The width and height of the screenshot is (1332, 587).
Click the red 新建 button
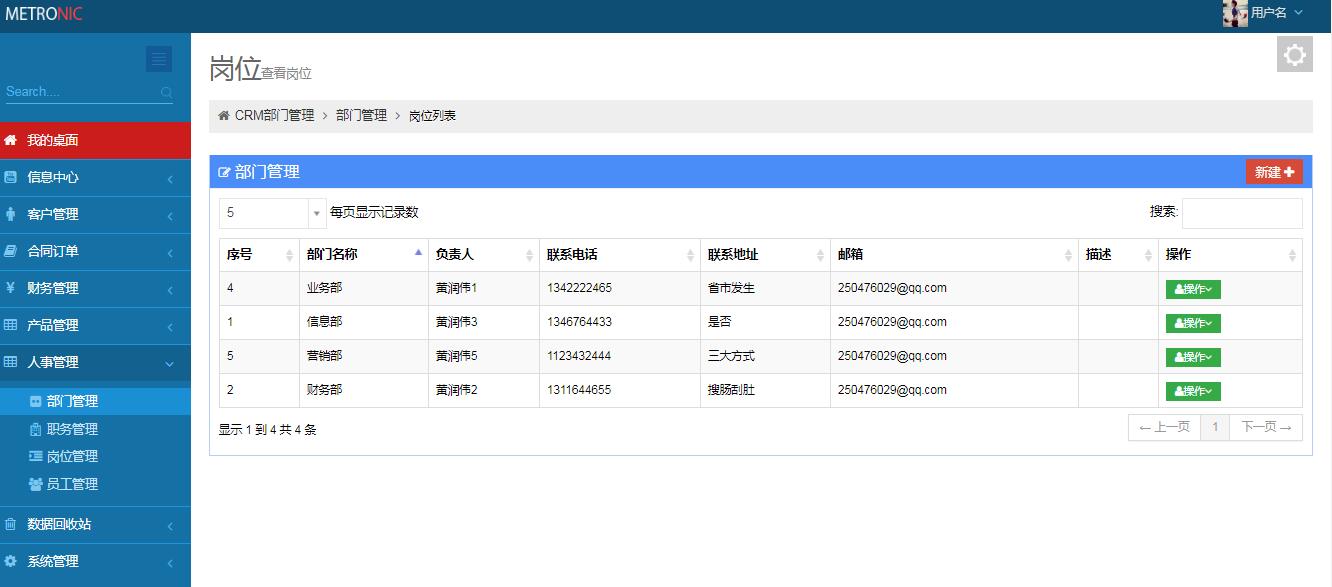[1273, 172]
